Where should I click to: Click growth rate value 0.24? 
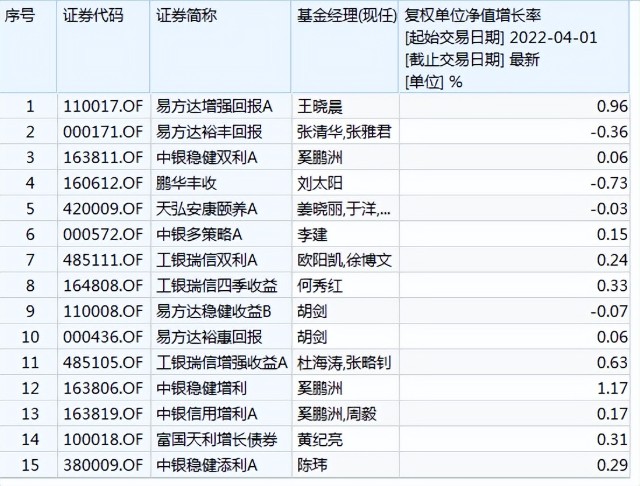click(612, 260)
